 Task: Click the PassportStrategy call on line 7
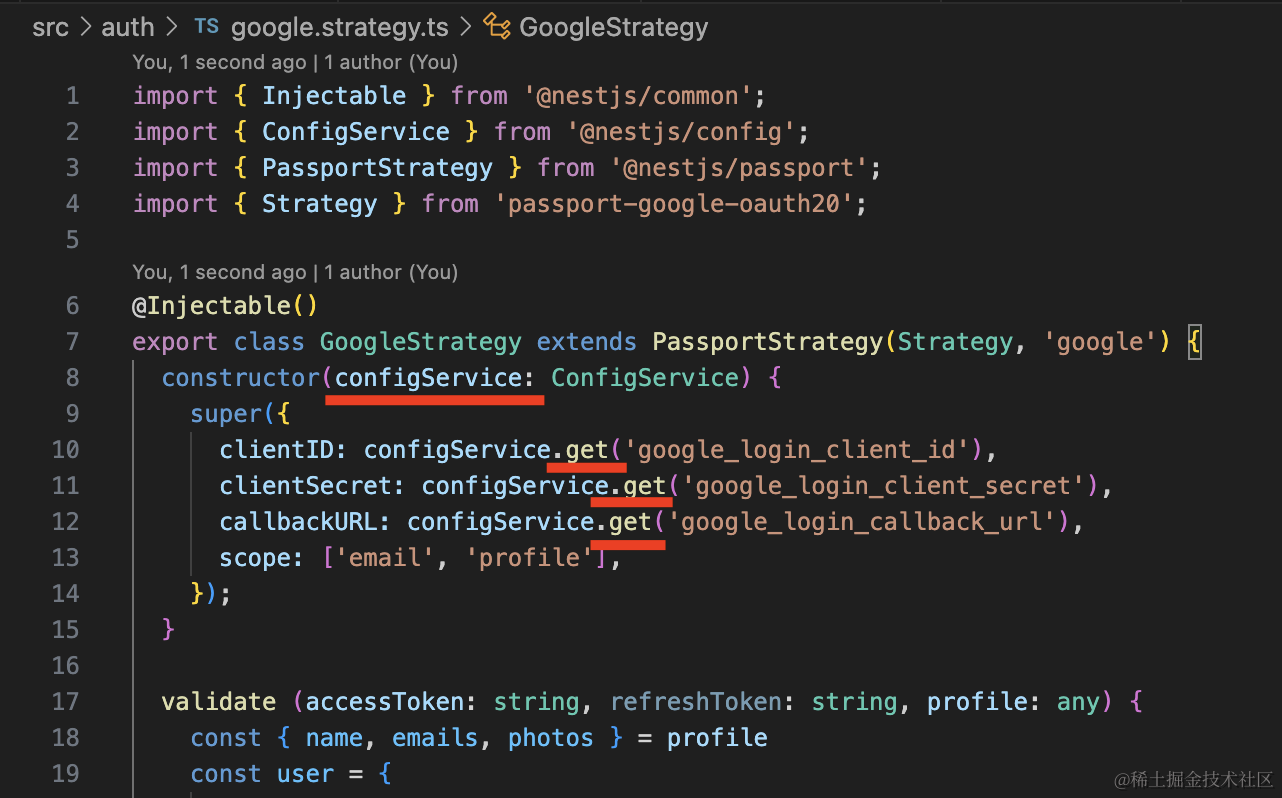(767, 342)
